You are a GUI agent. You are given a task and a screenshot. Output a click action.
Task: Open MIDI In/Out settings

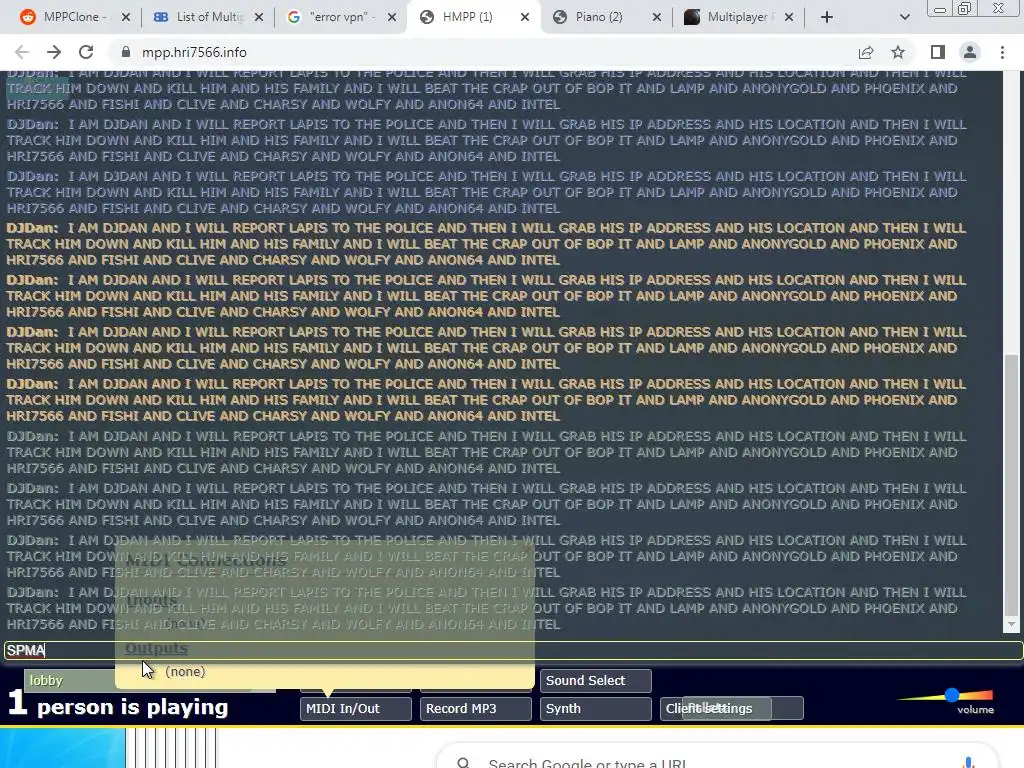[356, 709]
